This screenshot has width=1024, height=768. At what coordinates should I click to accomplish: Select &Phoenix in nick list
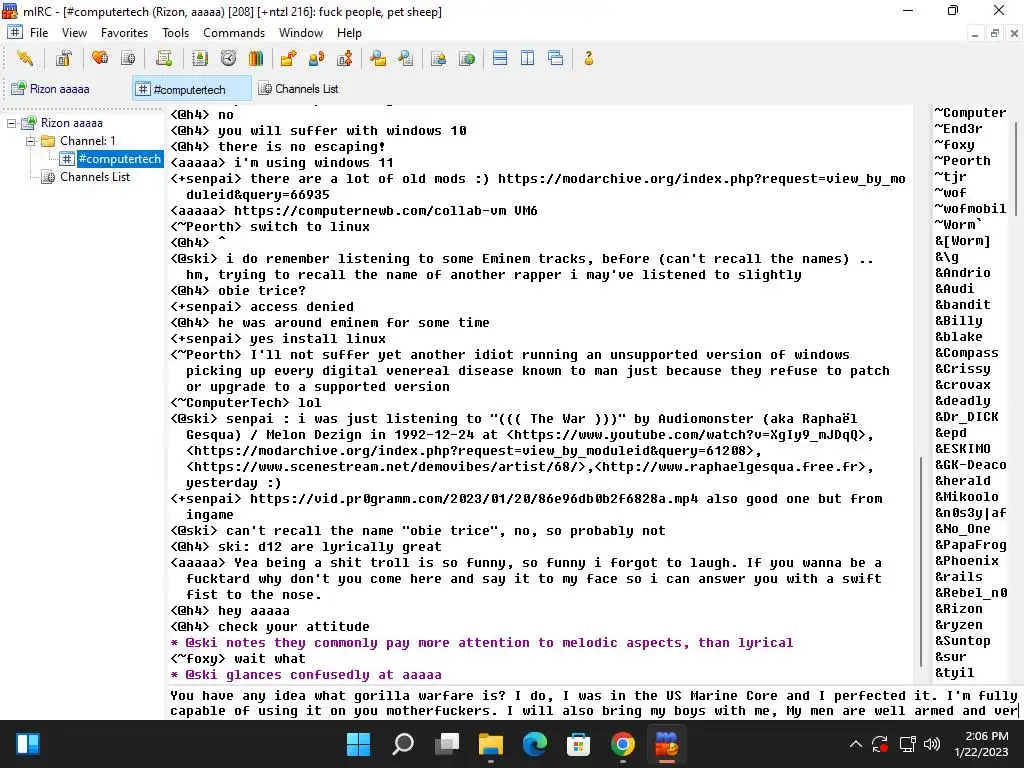tap(967, 561)
